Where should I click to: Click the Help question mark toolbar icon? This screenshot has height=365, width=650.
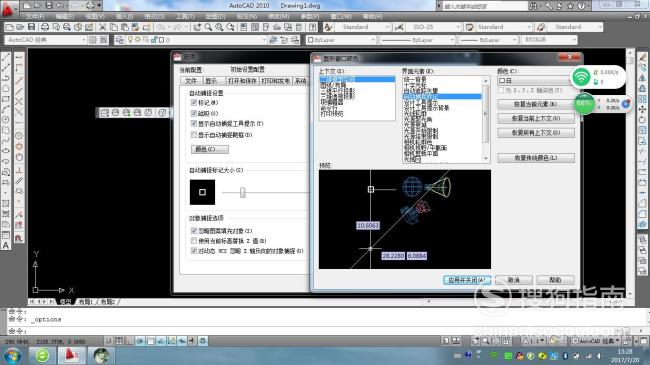tap(313, 27)
